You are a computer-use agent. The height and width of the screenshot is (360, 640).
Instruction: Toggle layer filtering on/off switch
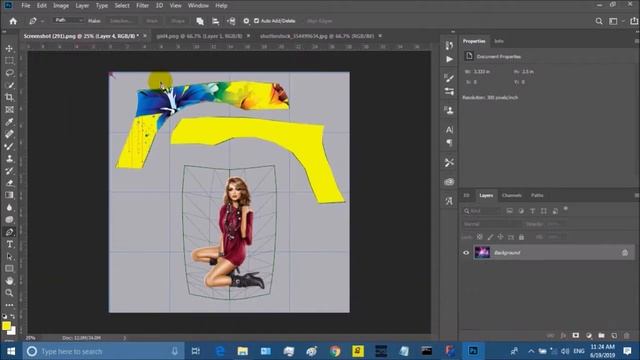pyautogui.click(x=566, y=209)
